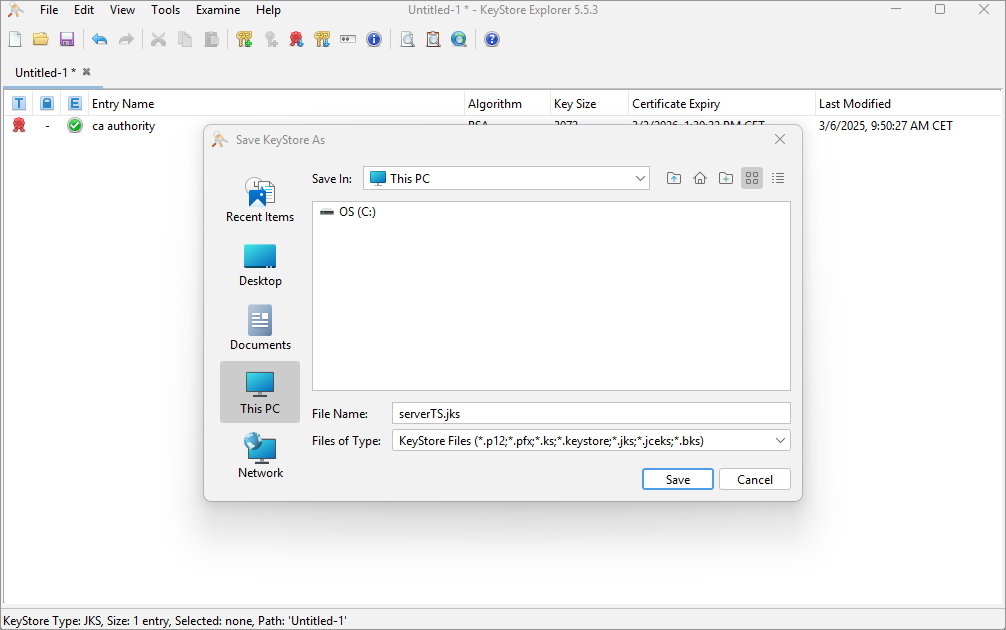Go to the Home folder icon
The width and height of the screenshot is (1006, 630).
[700, 178]
